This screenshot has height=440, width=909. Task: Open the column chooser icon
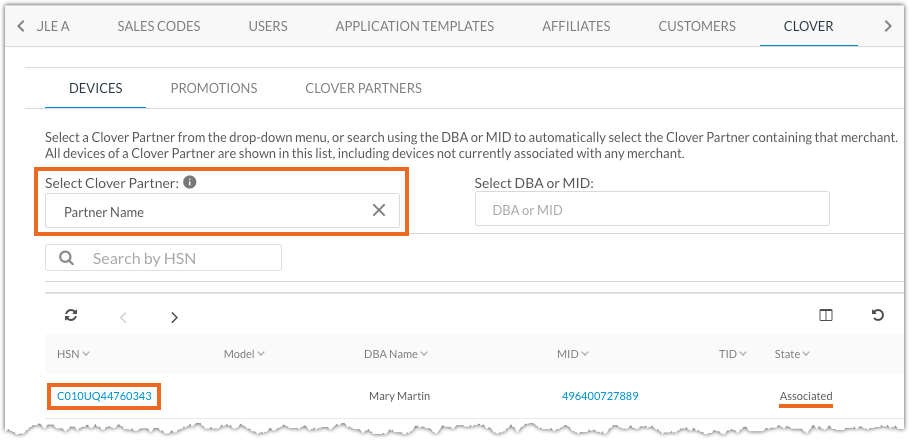point(826,316)
